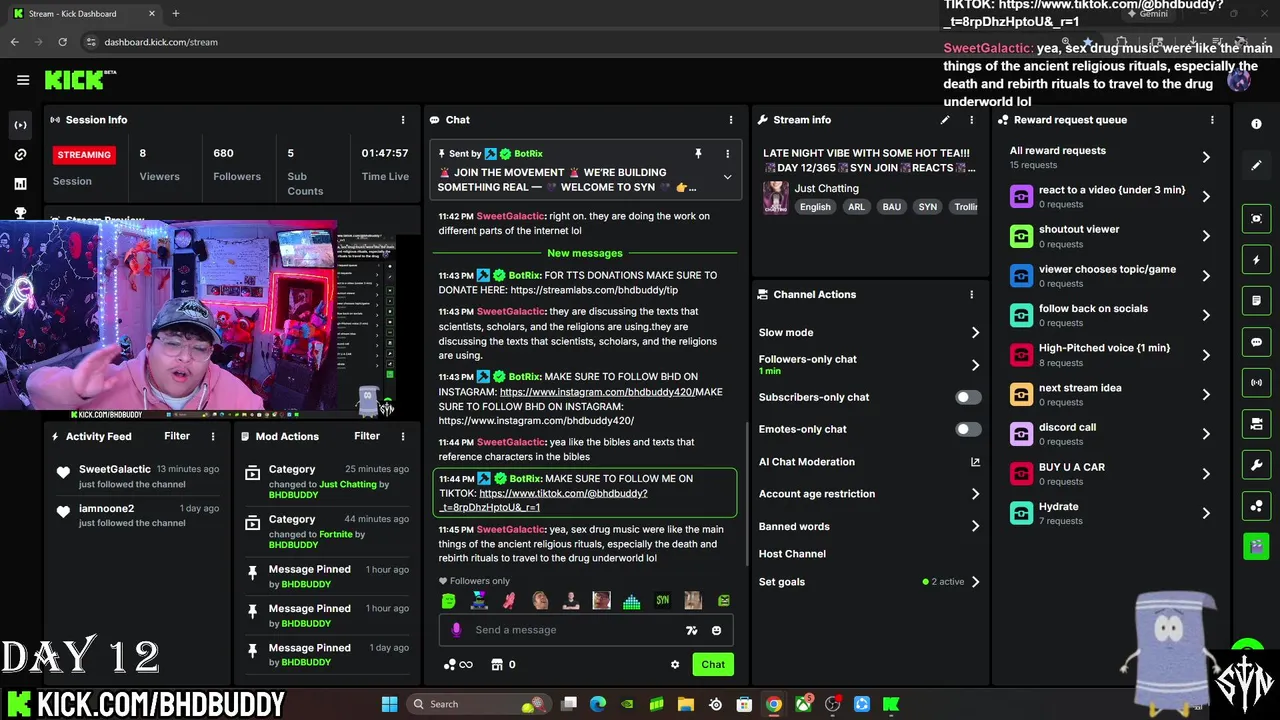This screenshot has height=720, width=1280.
Task: Open Stream info three-dot menu
Action: pyautogui.click(x=971, y=120)
